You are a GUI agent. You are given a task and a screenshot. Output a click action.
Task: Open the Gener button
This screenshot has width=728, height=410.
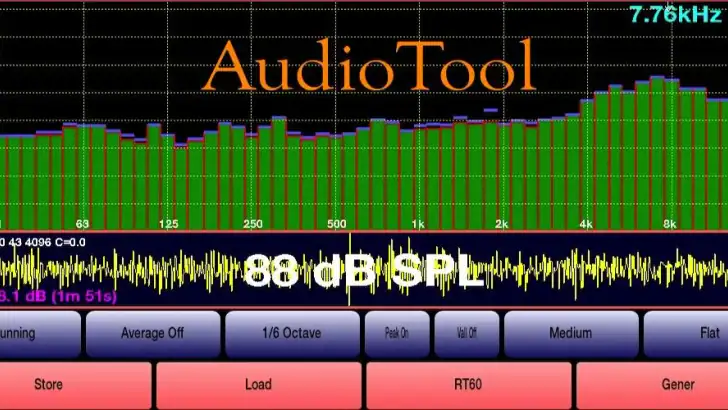[x=652, y=385]
